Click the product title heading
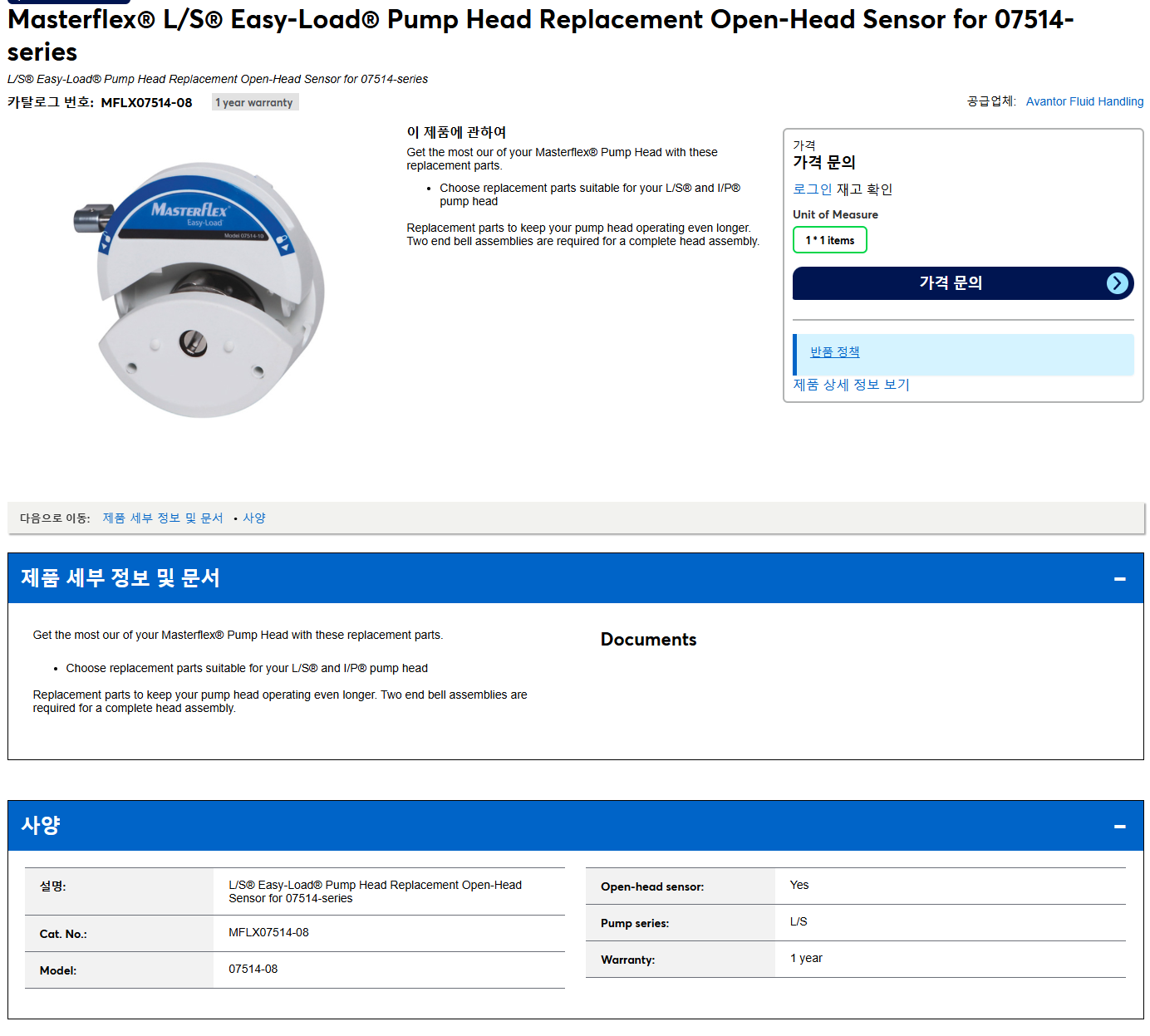This screenshot has width=1150, height=1036. [540, 36]
